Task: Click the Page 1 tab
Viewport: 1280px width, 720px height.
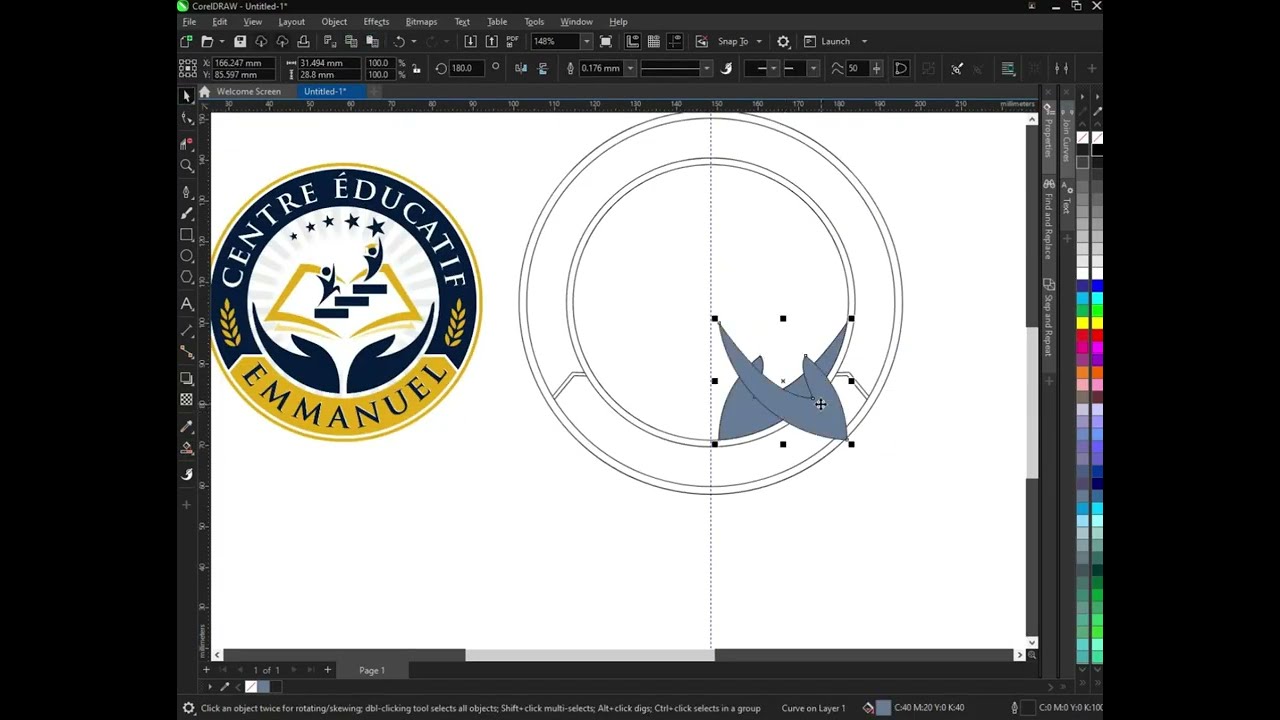Action: [x=372, y=670]
